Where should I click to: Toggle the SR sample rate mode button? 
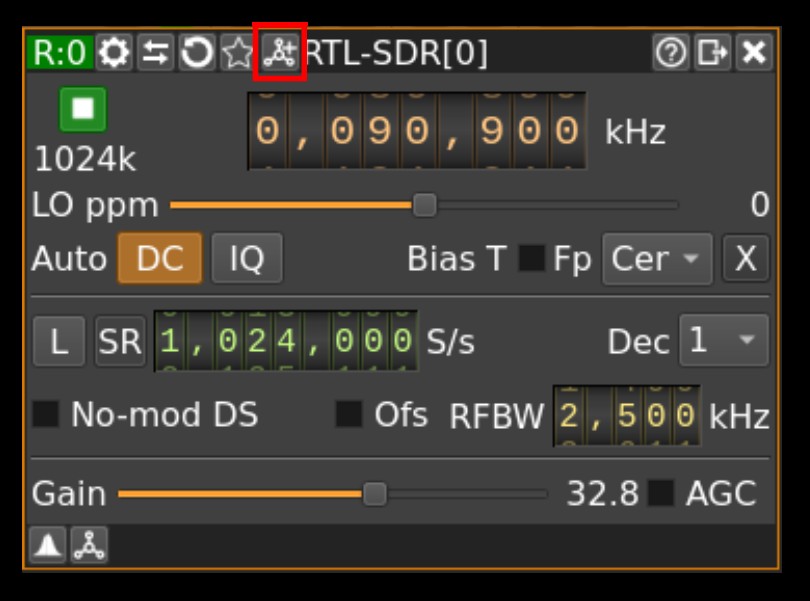point(120,341)
